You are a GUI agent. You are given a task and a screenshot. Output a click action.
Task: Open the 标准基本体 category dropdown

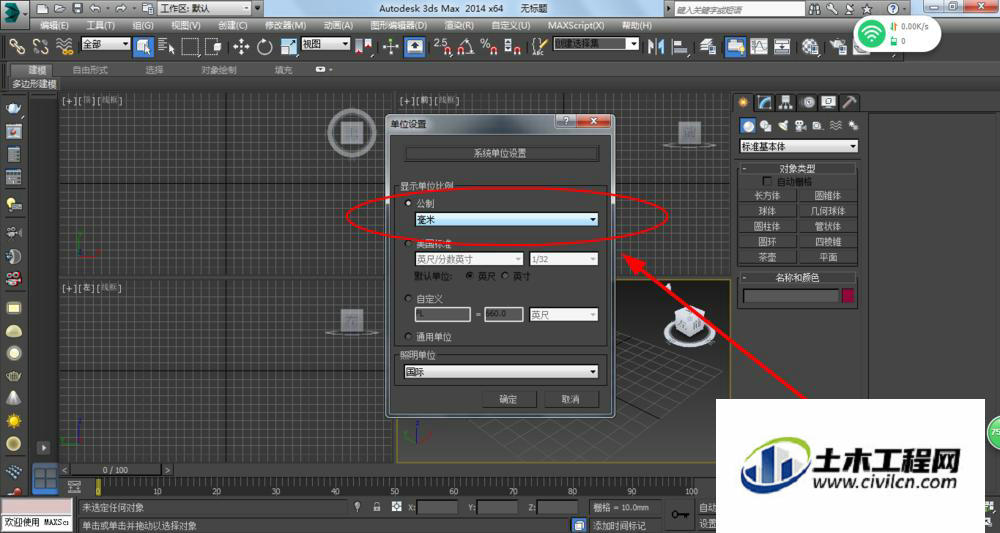[798, 147]
